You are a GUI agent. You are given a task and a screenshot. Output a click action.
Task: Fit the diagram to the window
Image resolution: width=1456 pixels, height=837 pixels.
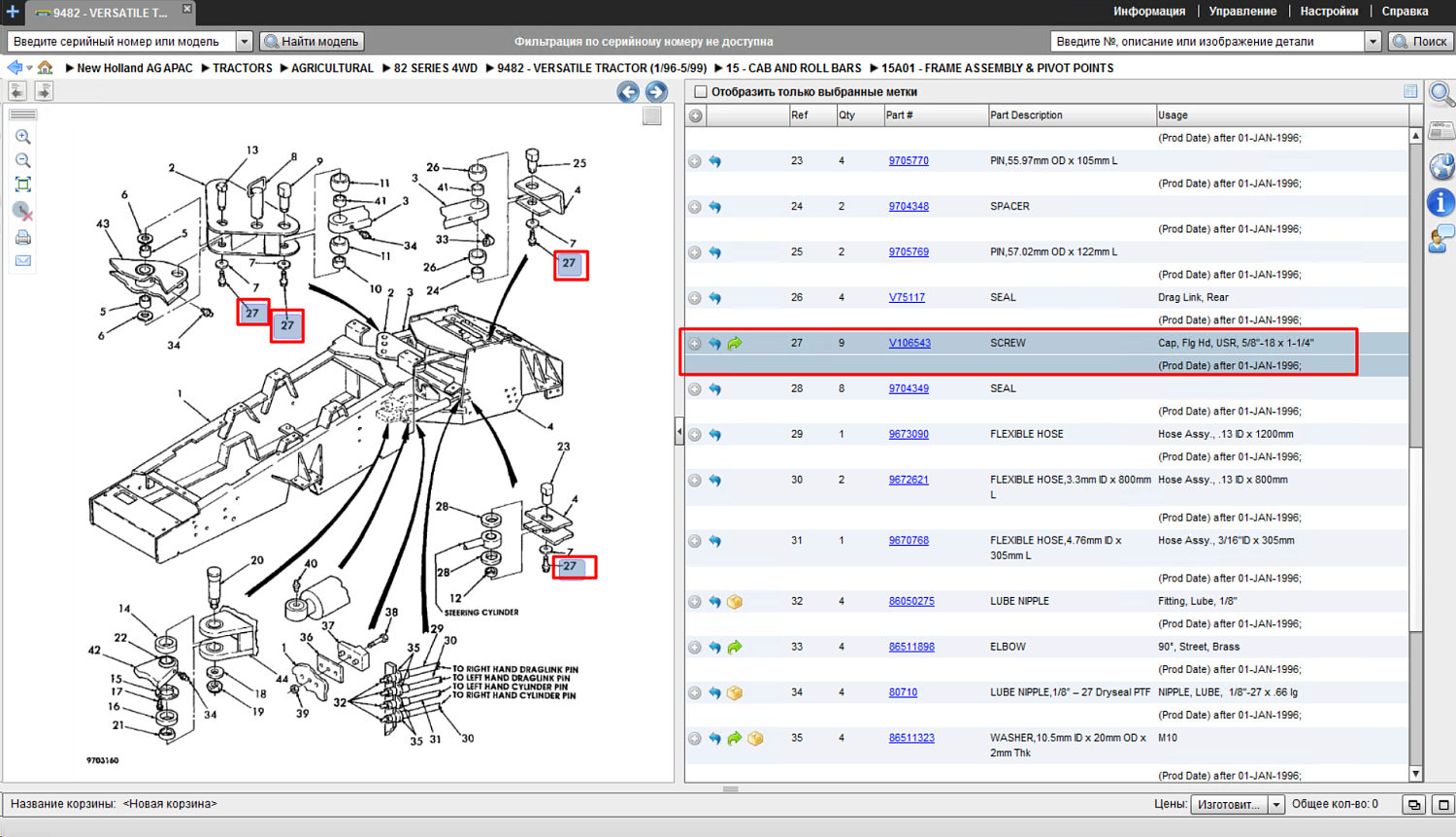point(23,184)
